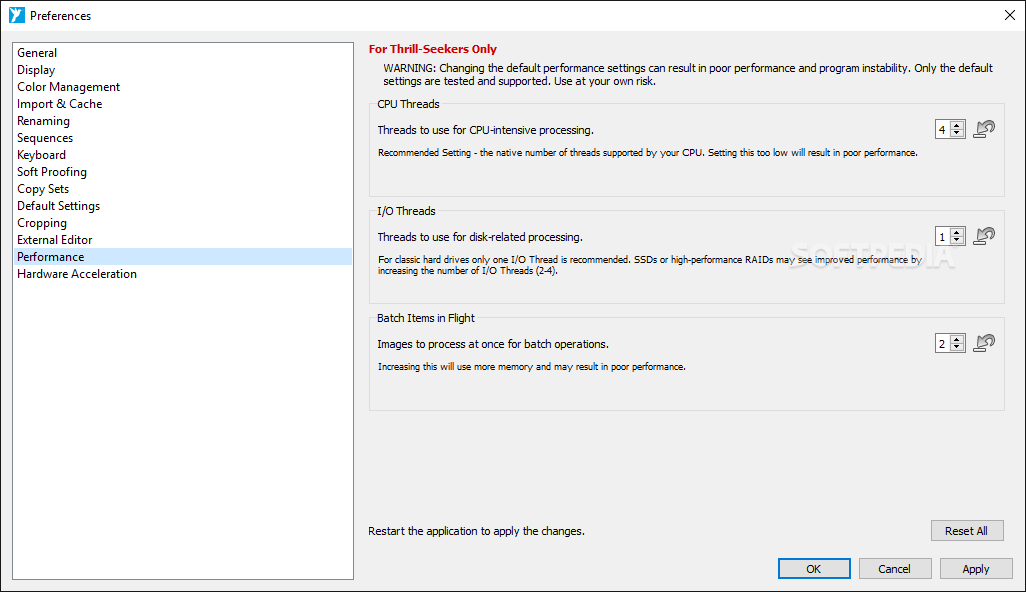Select the Performance category
The image size is (1026, 592).
tap(183, 257)
